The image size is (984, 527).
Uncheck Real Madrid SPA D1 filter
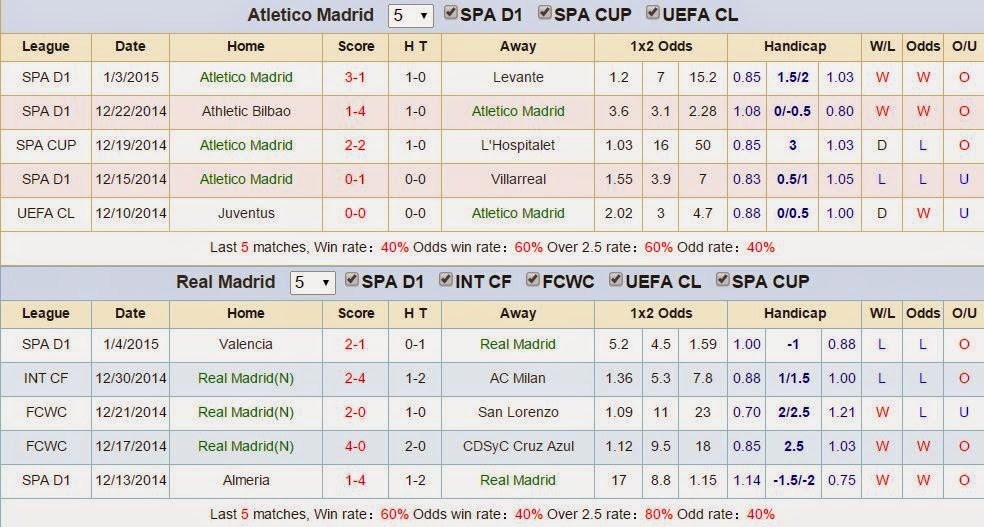(352, 280)
